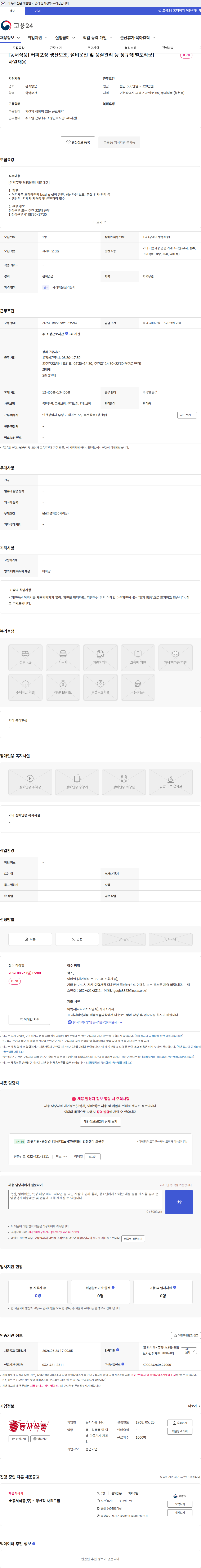Click the 영업기밀 button under the logo
Screen dimensions: 201x1568
(41, 1439)
